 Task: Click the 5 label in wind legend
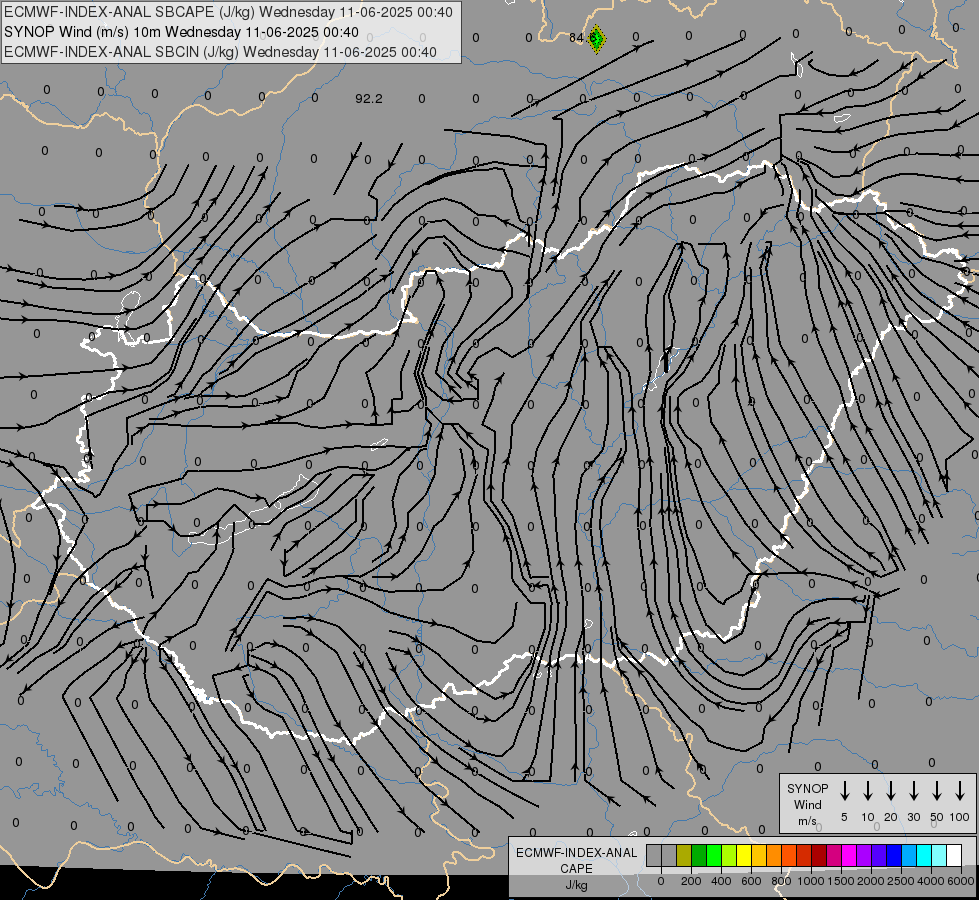(x=844, y=817)
